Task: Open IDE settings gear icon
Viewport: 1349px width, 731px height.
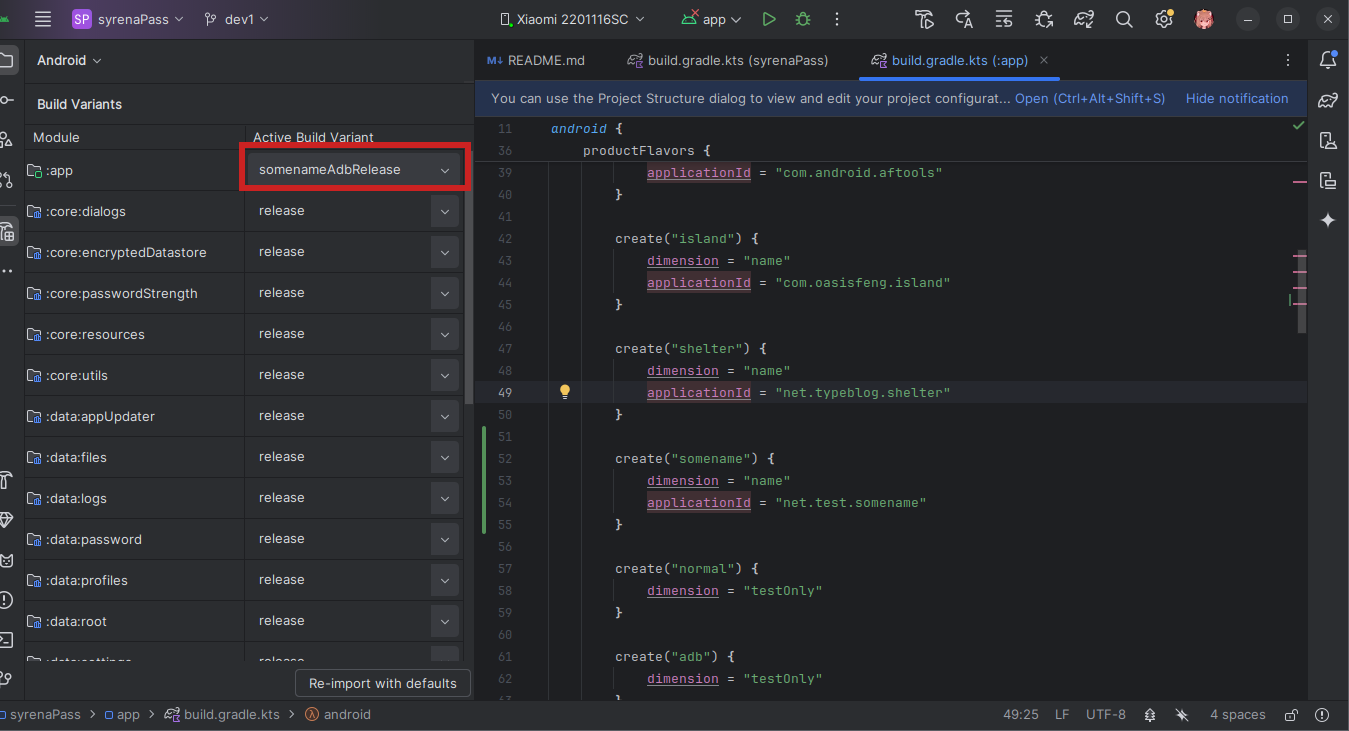Action: (x=1163, y=19)
